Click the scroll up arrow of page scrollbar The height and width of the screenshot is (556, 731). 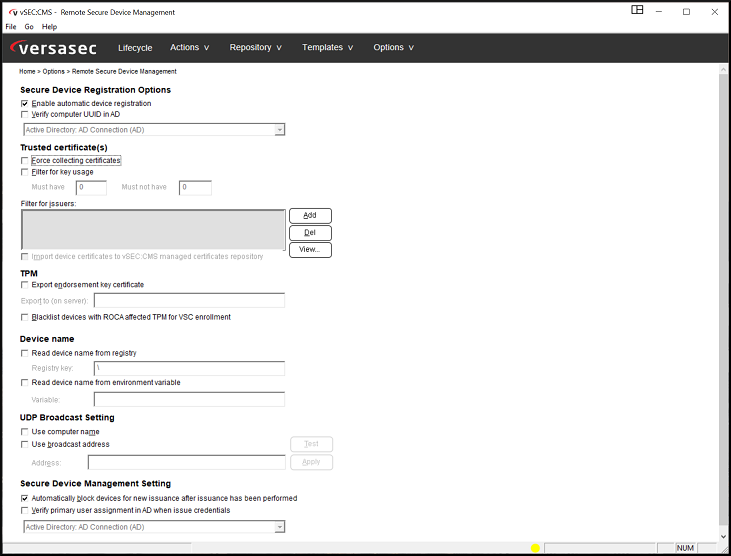[724, 70]
